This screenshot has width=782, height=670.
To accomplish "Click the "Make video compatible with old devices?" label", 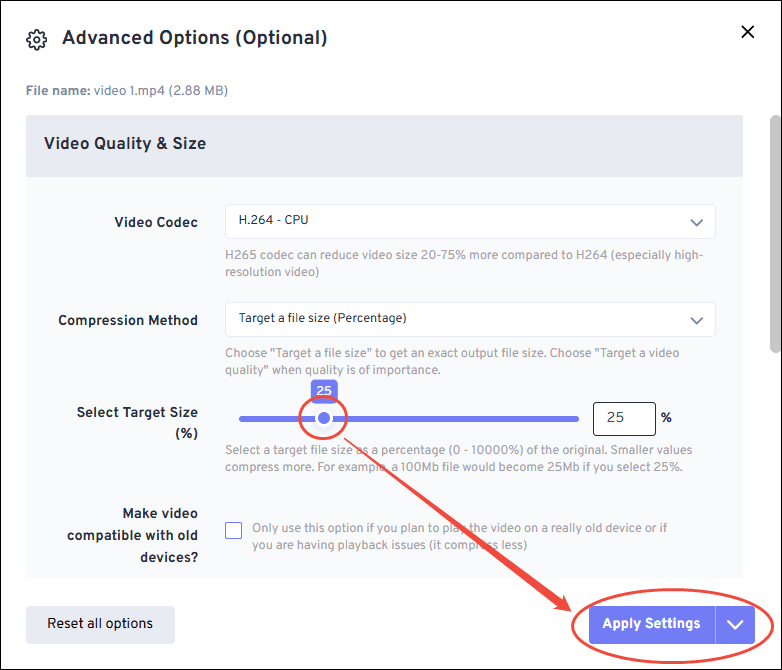I will (132, 535).
